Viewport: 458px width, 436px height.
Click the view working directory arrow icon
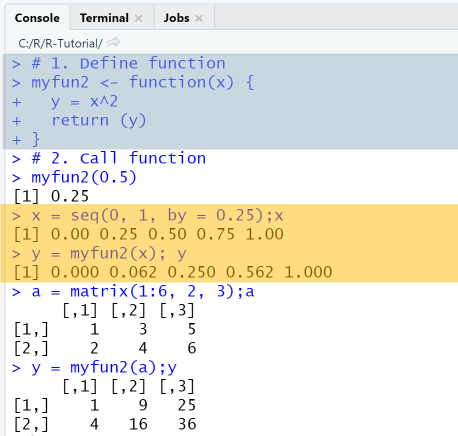tap(114, 43)
